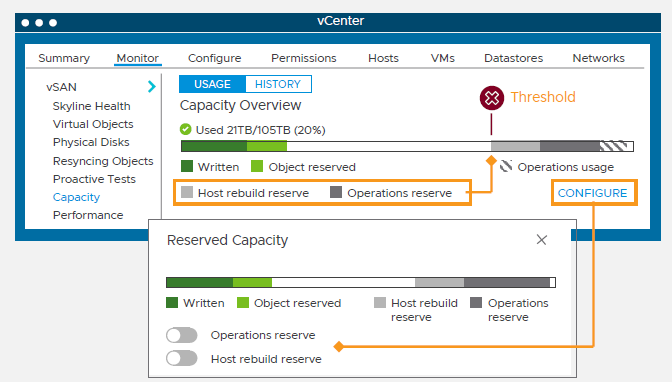Open the Datastores tab

pos(513,58)
